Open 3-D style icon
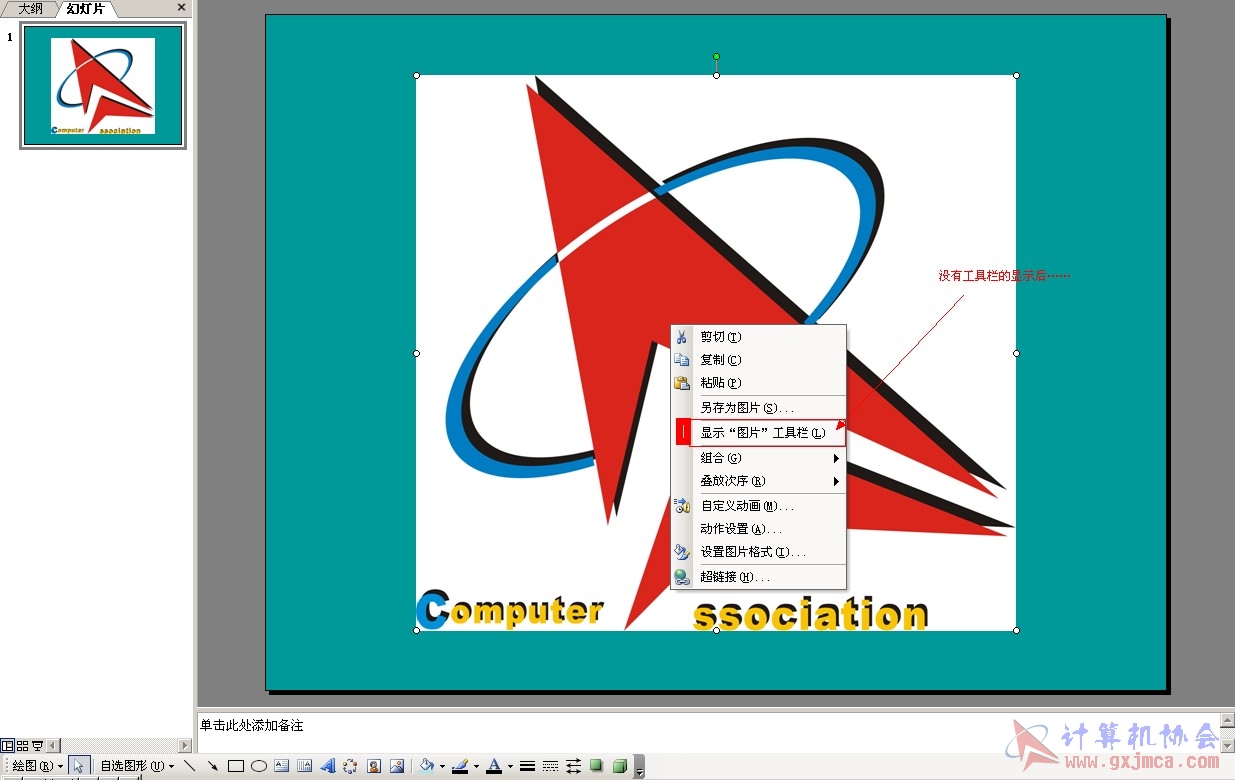The height and width of the screenshot is (780, 1235). (620, 766)
